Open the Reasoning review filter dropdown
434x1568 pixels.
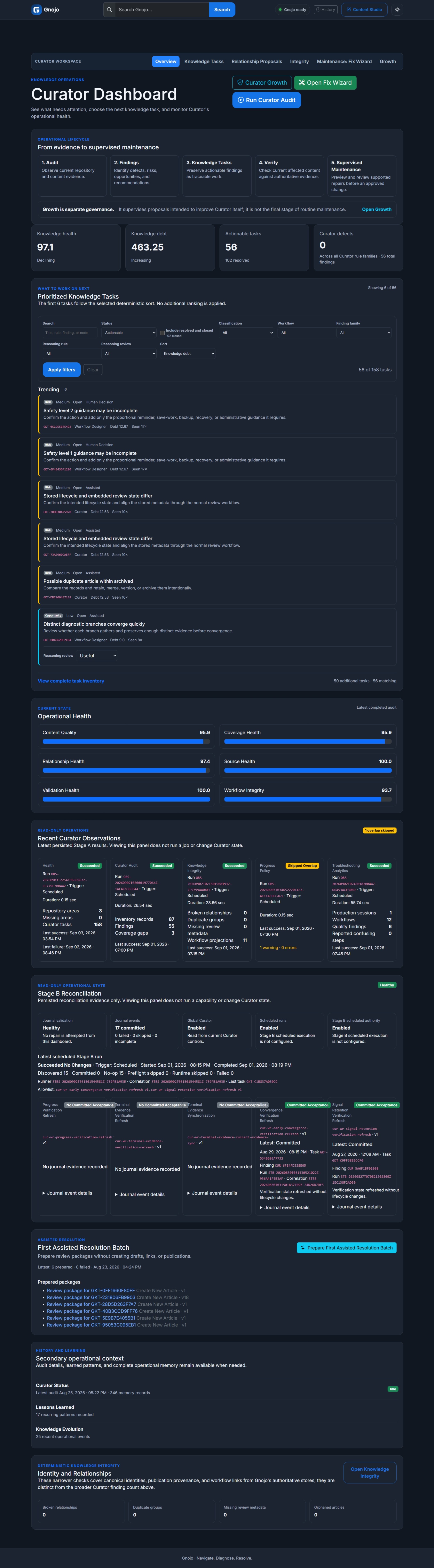click(129, 354)
